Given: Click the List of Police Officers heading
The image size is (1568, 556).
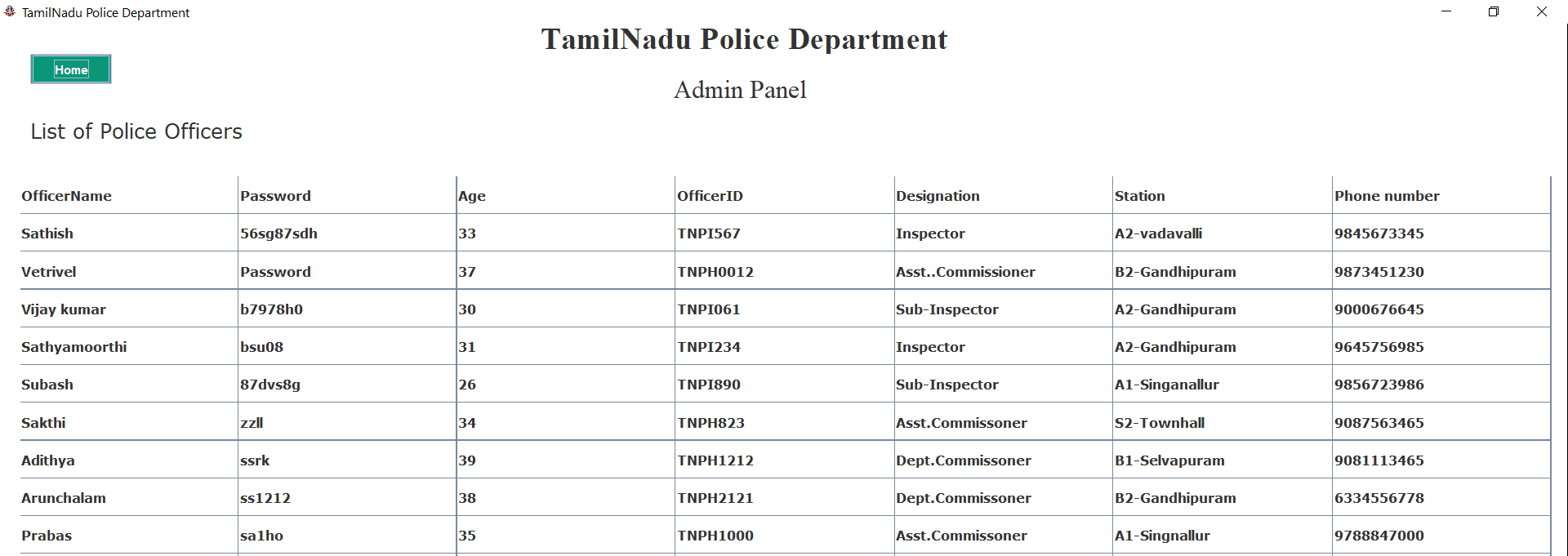Looking at the screenshot, I should pyautogui.click(x=136, y=131).
